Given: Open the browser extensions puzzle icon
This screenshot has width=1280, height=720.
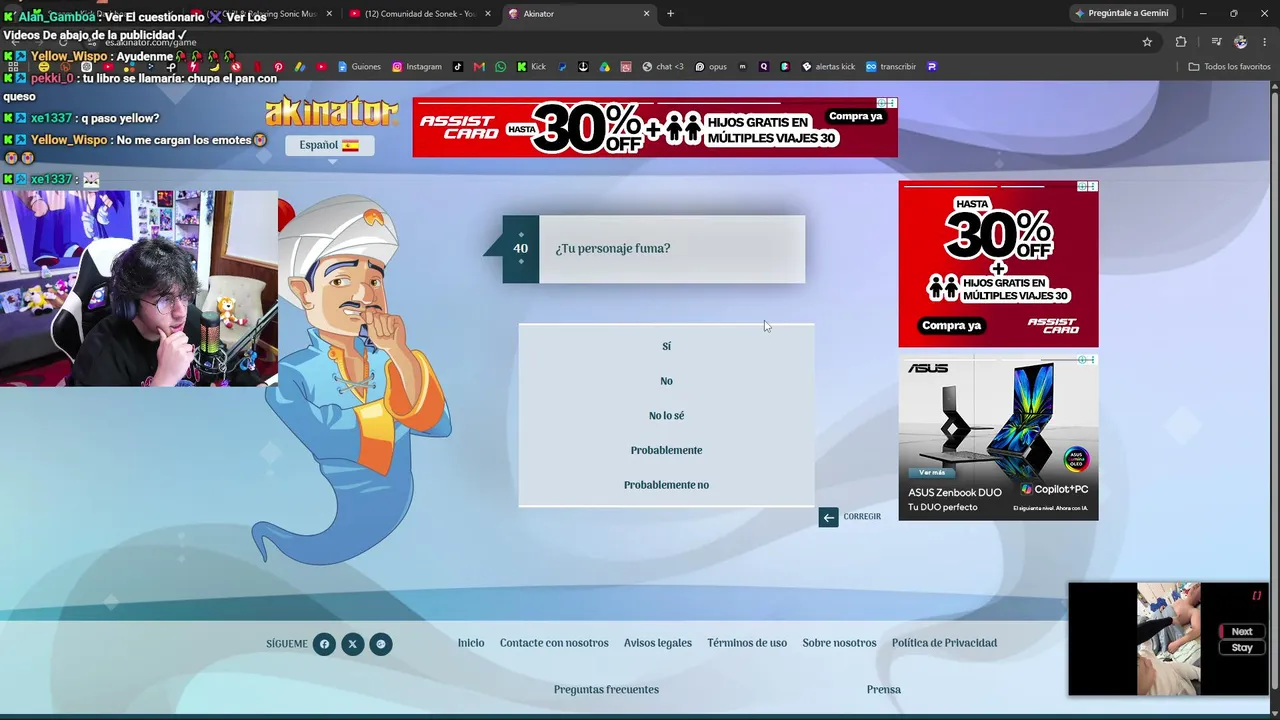Looking at the screenshot, I should tap(1181, 42).
